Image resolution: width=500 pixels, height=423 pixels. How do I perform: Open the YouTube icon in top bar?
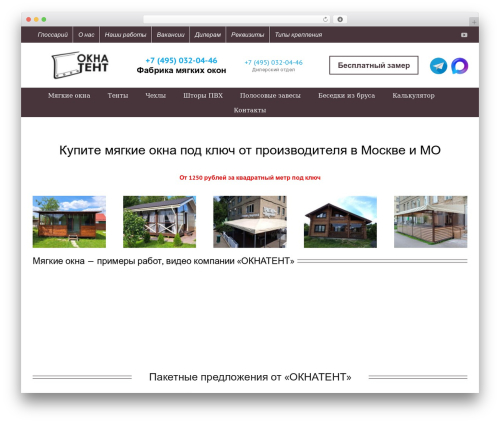pyautogui.click(x=464, y=35)
